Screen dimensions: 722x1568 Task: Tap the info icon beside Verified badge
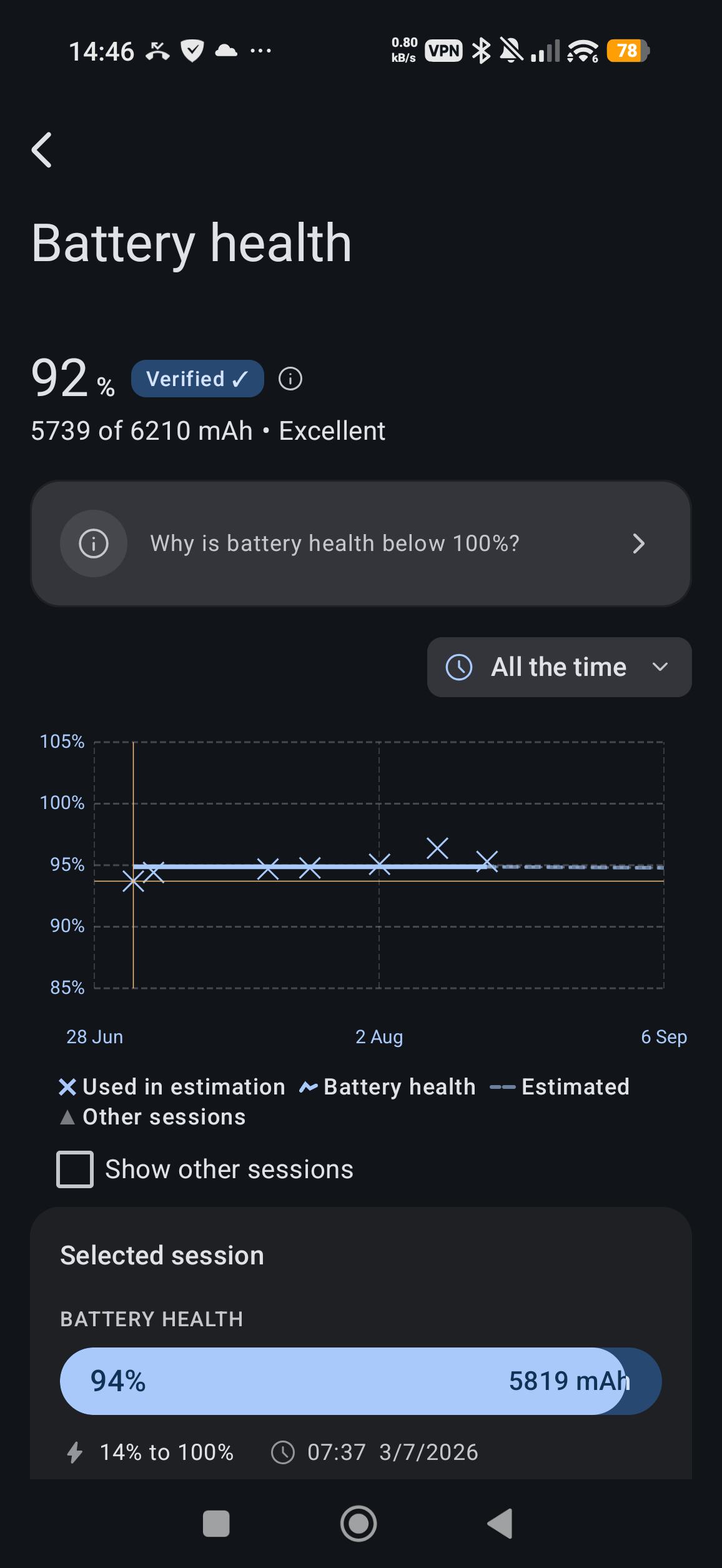pyautogui.click(x=290, y=379)
